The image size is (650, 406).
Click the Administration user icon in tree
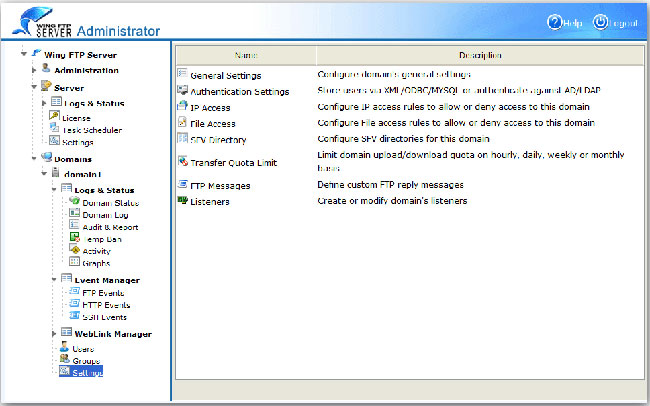[46, 68]
